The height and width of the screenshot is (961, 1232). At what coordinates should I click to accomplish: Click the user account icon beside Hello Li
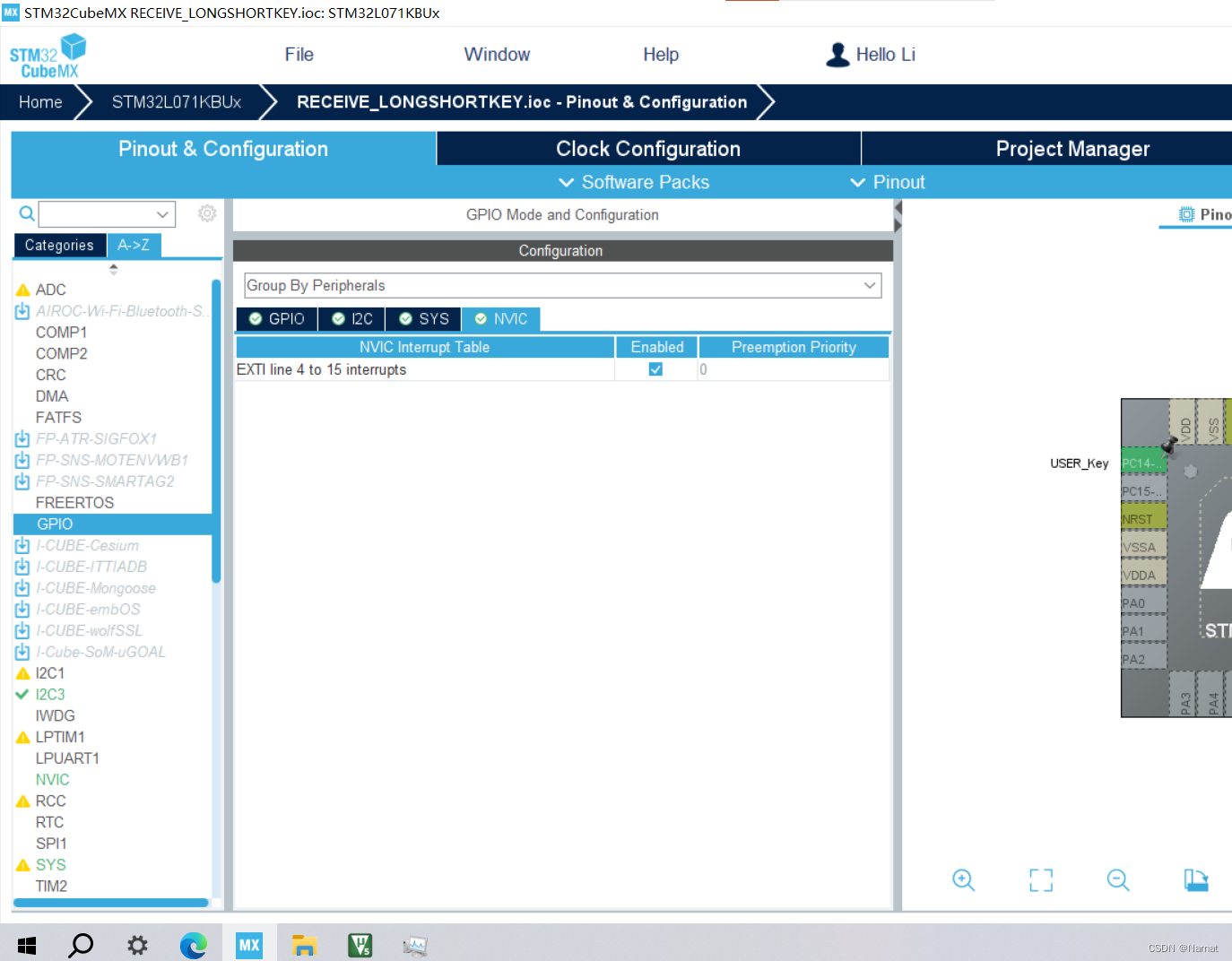point(837,55)
